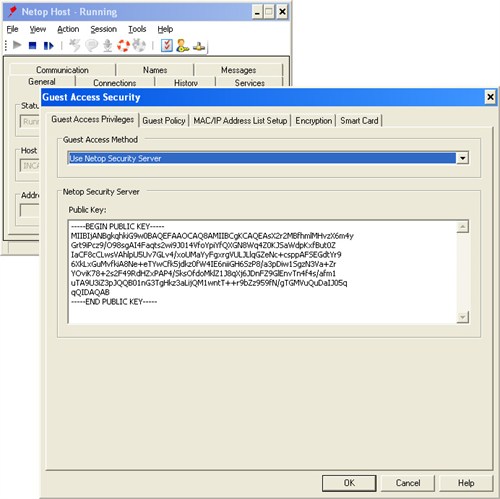Image resolution: width=500 pixels, height=499 pixels.
Task: Click the Cancel button
Action: (408, 483)
